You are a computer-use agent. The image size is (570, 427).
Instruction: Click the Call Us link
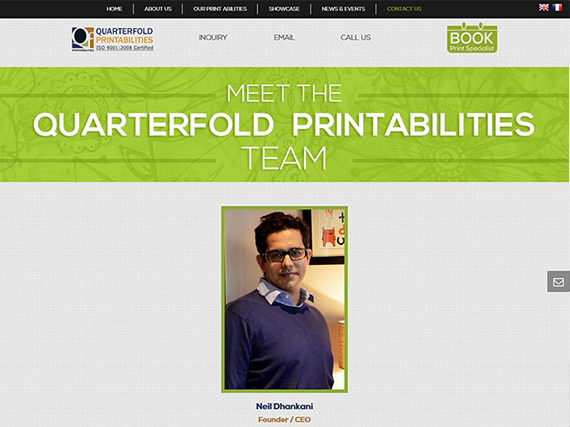coord(356,37)
